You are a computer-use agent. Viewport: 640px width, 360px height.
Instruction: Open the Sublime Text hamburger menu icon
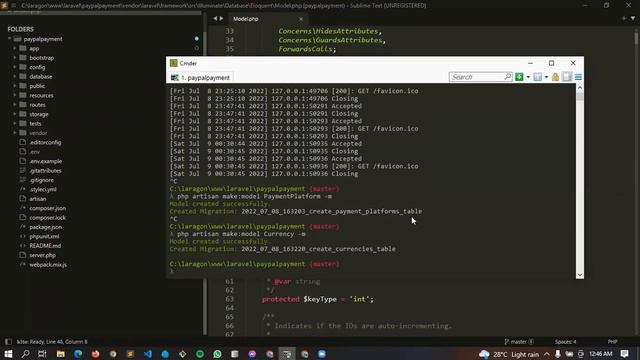tap(13, 5)
